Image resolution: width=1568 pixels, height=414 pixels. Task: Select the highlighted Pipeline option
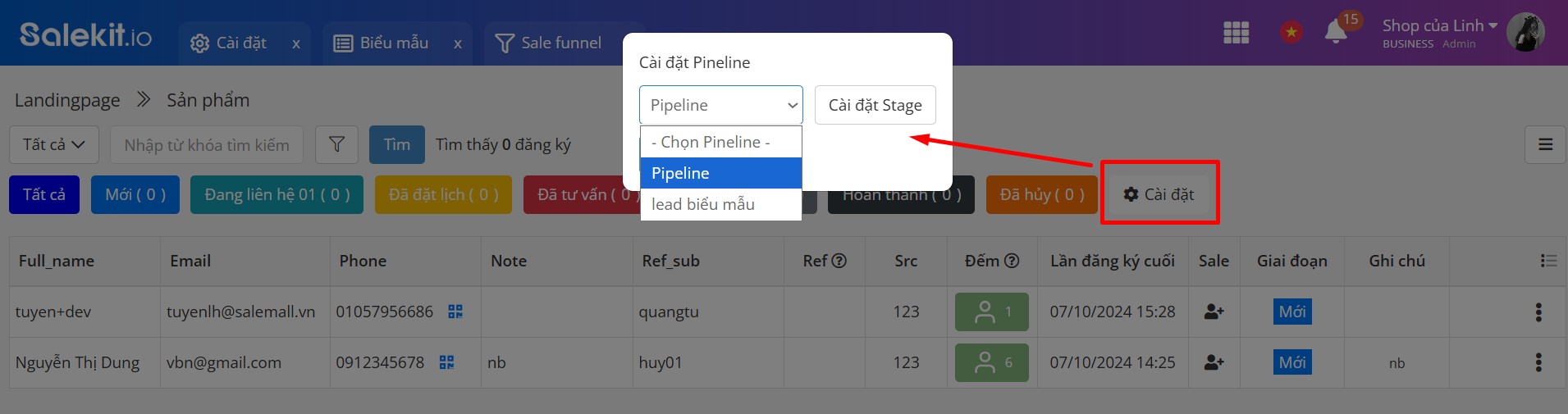pos(720,173)
